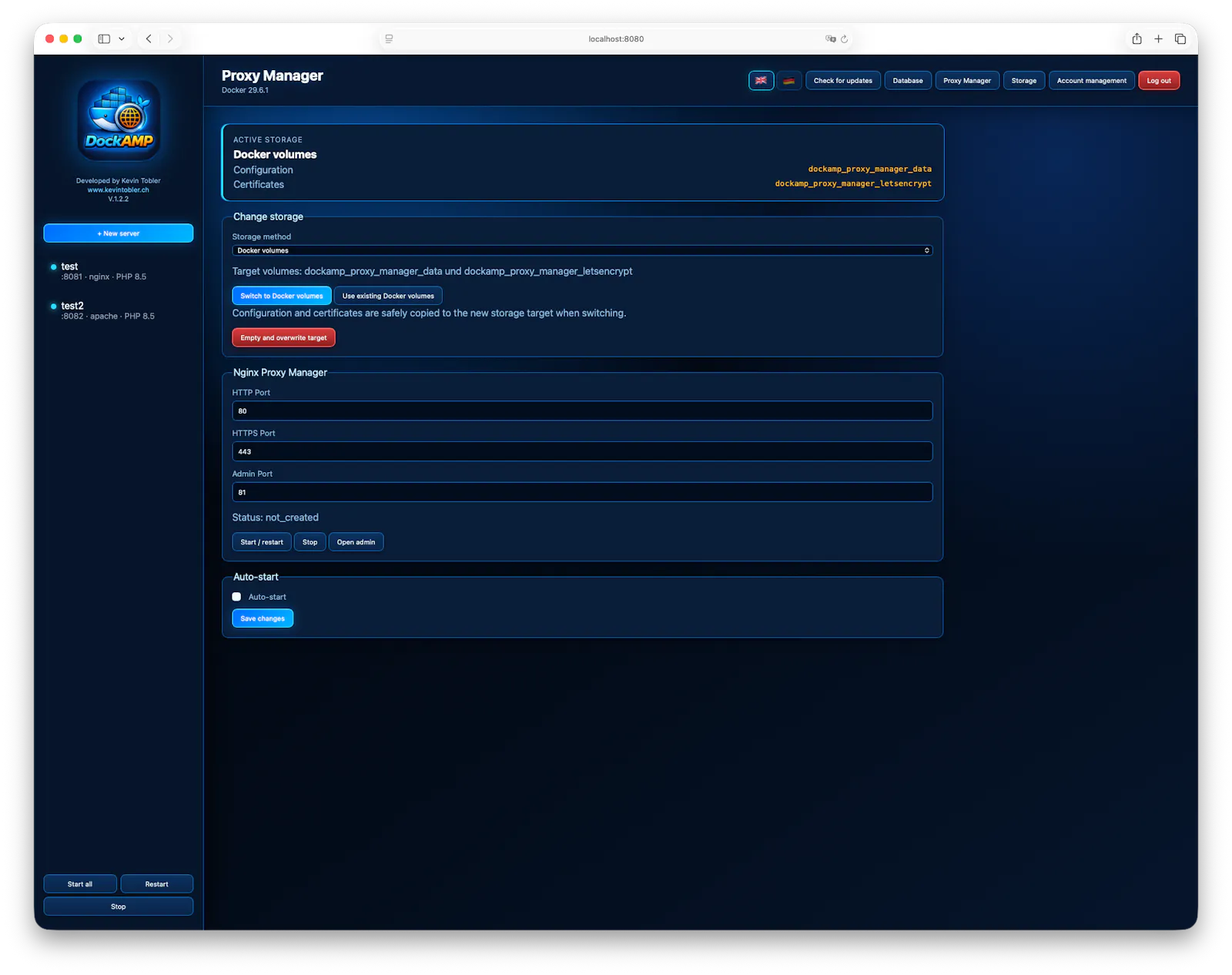This screenshot has height=975, width=1232.
Task: Click the Docker 29.6.1 version text
Action: tap(245, 90)
